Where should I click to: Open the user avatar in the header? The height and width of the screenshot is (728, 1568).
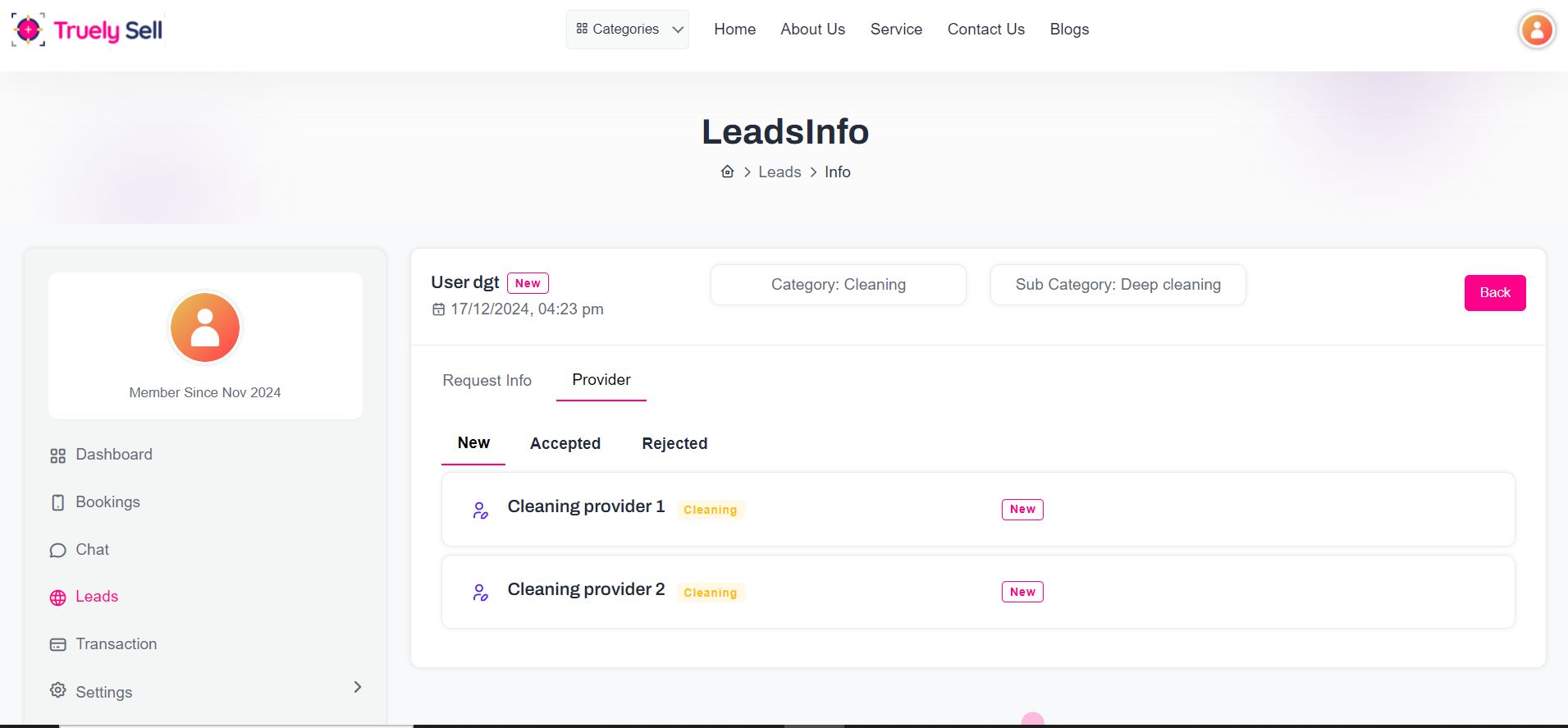pyautogui.click(x=1536, y=30)
